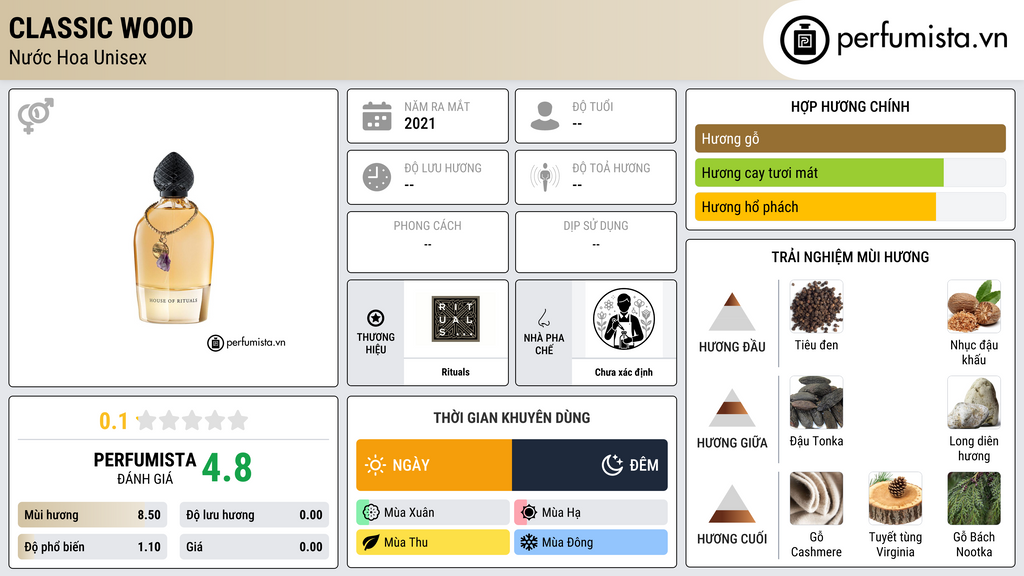
Task: Click the star badge icon above Thương hiệu
Action: (376, 318)
